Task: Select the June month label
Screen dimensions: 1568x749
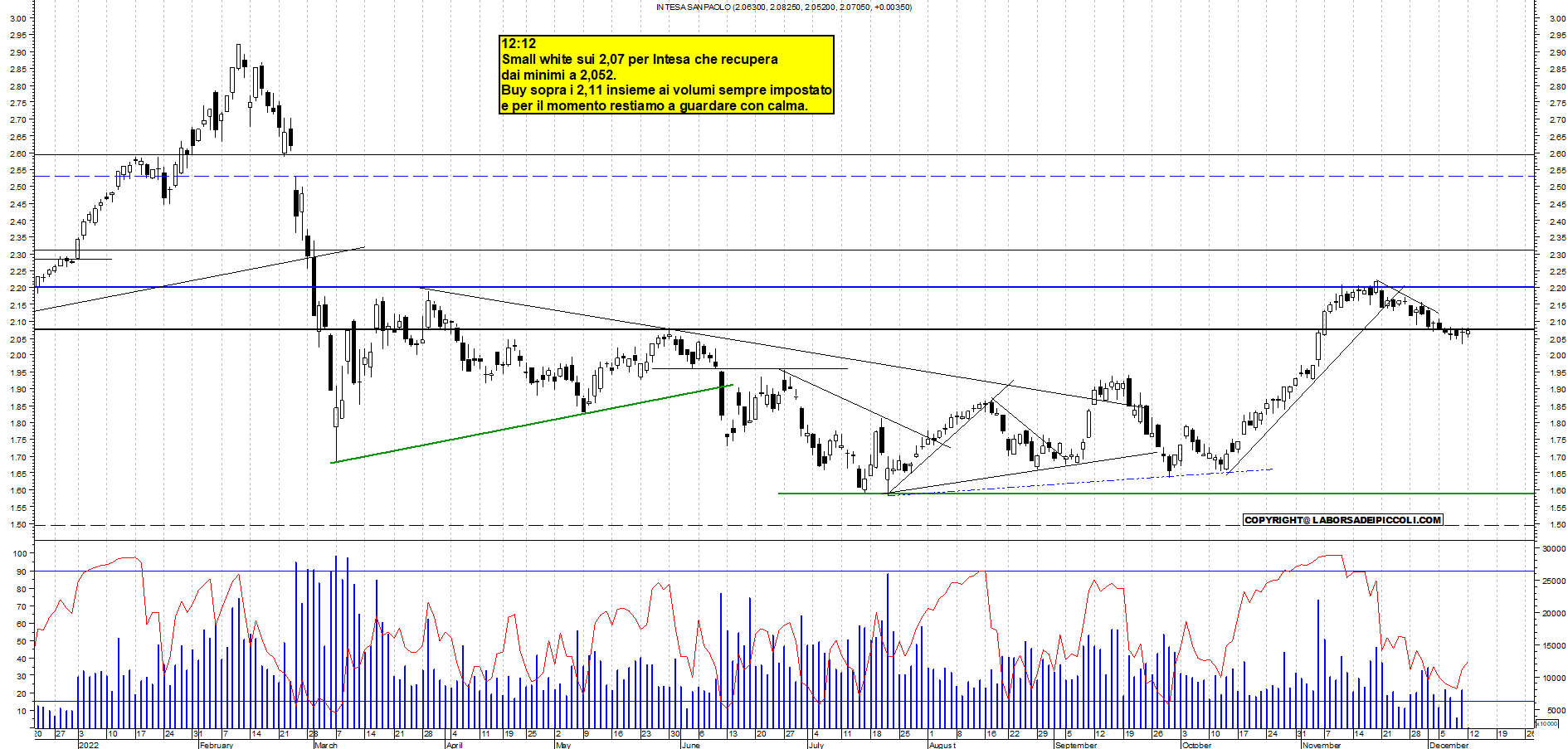Action: [x=690, y=745]
